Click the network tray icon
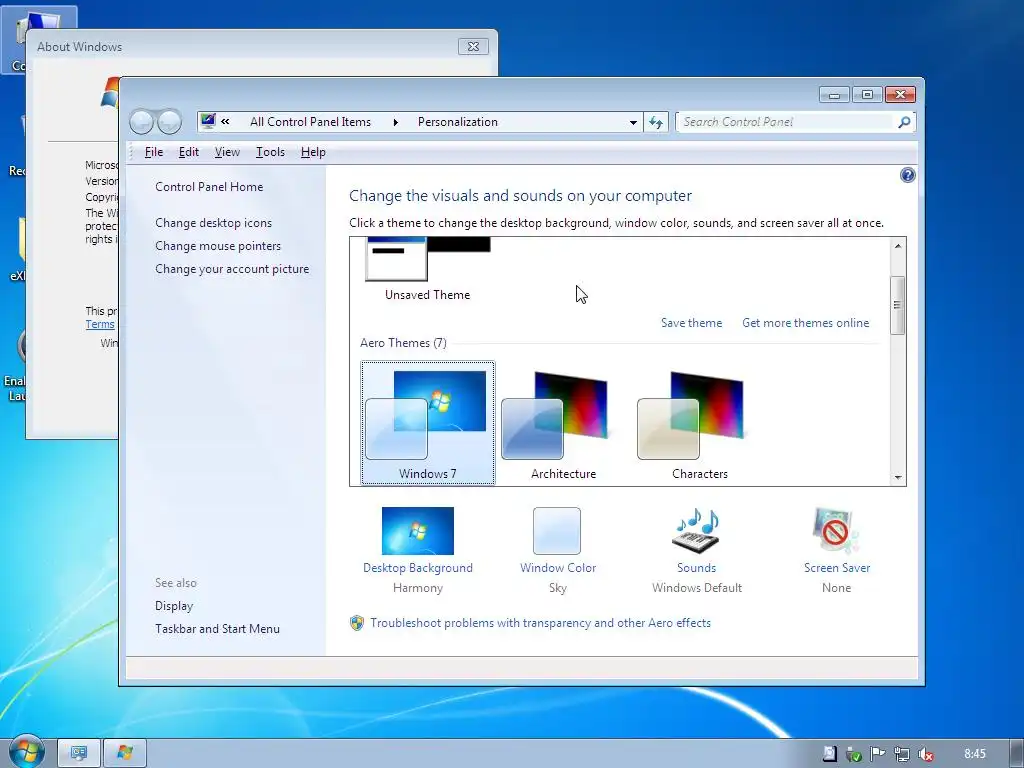1024x768 pixels. (x=902, y=754)
